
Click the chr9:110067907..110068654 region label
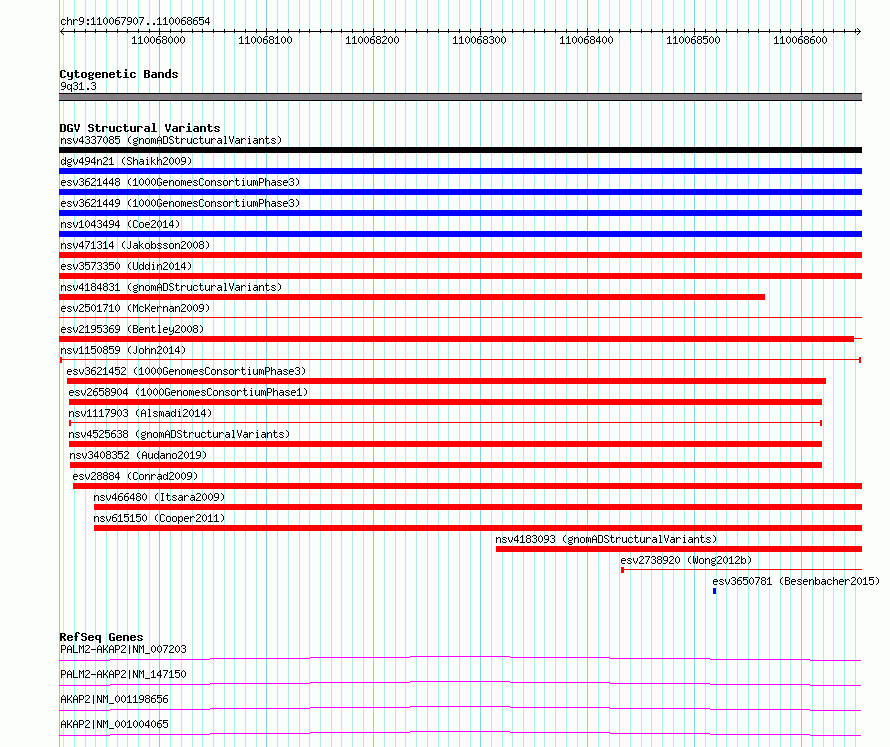(135, 21)
